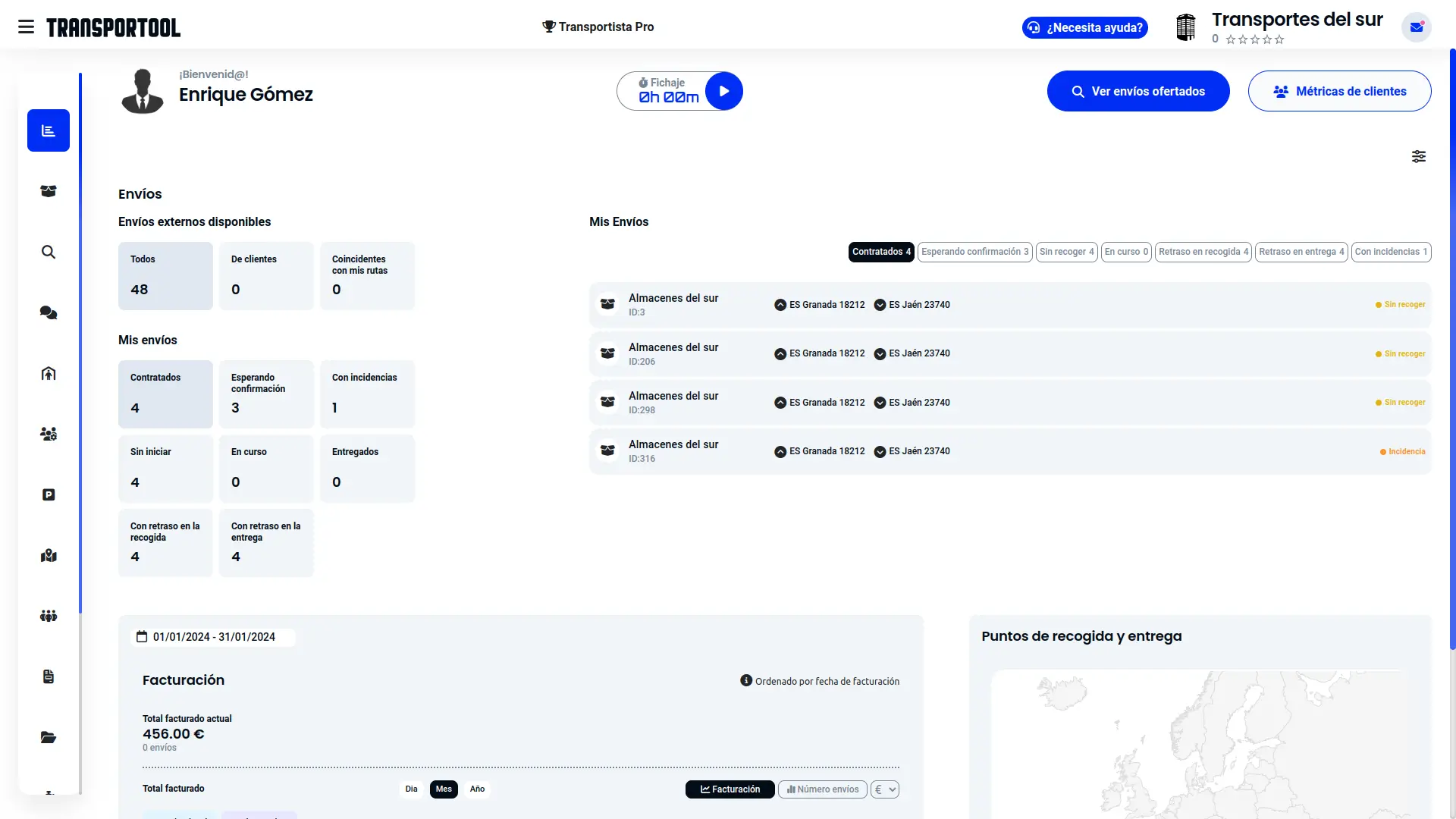Image resolution: width=1456 pixels, height=819 pixels.
Task: Select the parking 'P' icon in the sidebar
Action: (48, 494)
